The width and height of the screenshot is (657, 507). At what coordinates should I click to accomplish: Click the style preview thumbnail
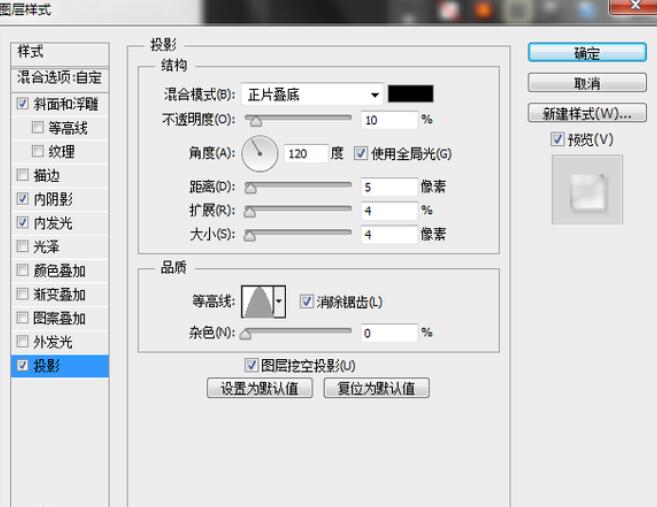click(587, 189)
